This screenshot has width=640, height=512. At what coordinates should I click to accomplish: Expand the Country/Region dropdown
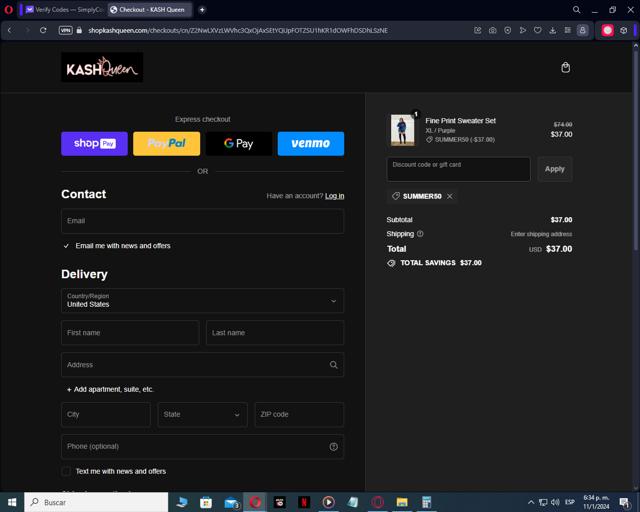pyautogui.click(x=202, y=301)
